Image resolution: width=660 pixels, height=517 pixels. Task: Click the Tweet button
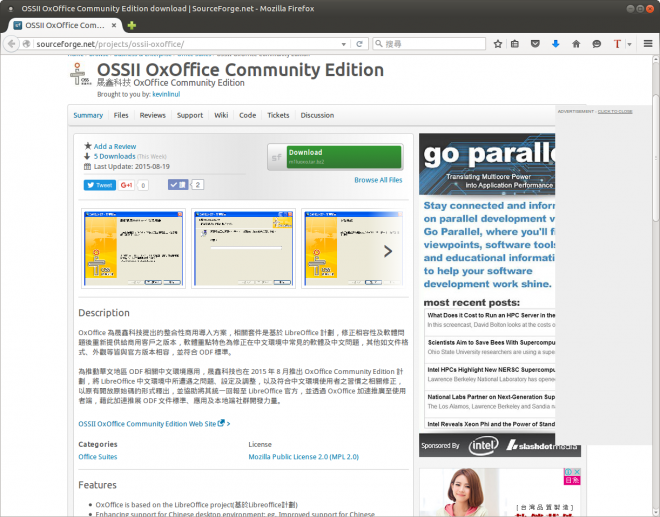(x=100, y=185)
